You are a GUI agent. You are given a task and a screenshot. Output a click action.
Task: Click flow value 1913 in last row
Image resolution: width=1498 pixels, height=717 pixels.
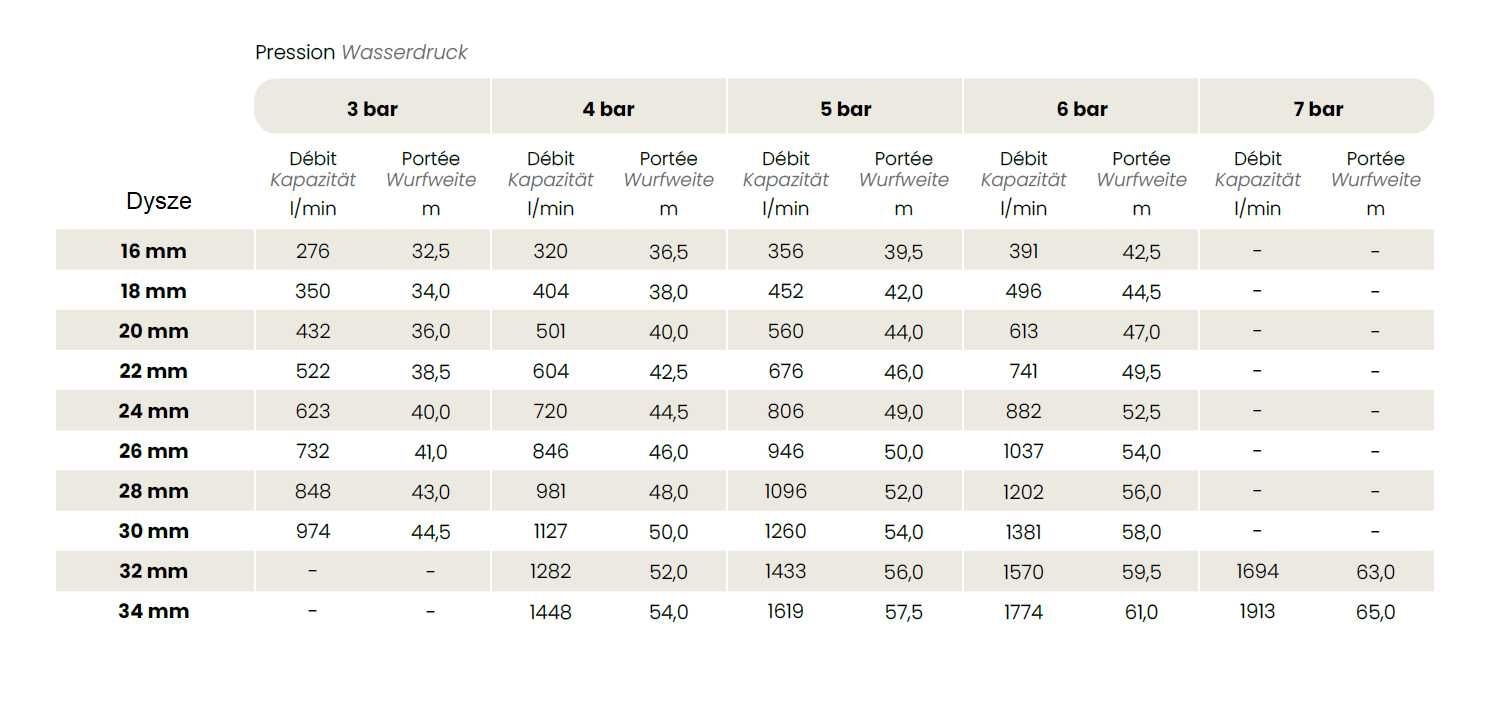[1257, 611]
